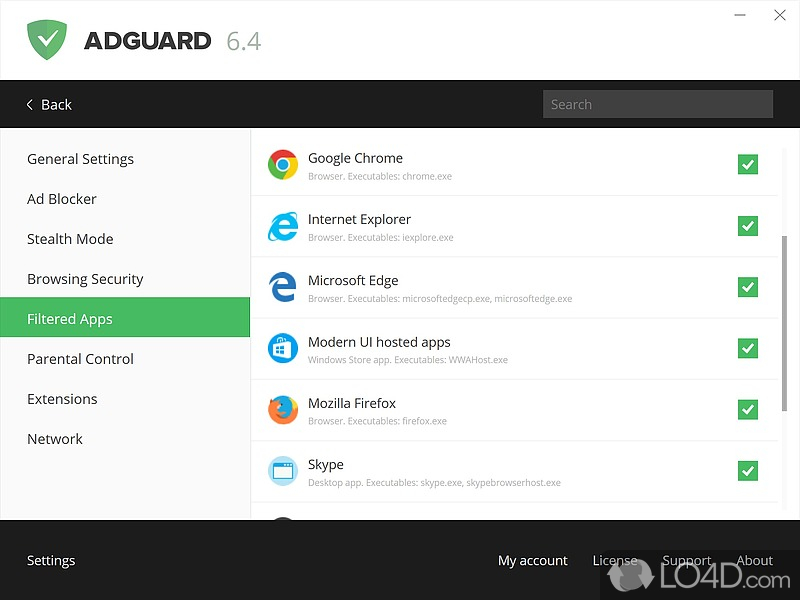This screenshot has height=600, width=800.
Task: Open the Network settings section
Action: point(125,439)
